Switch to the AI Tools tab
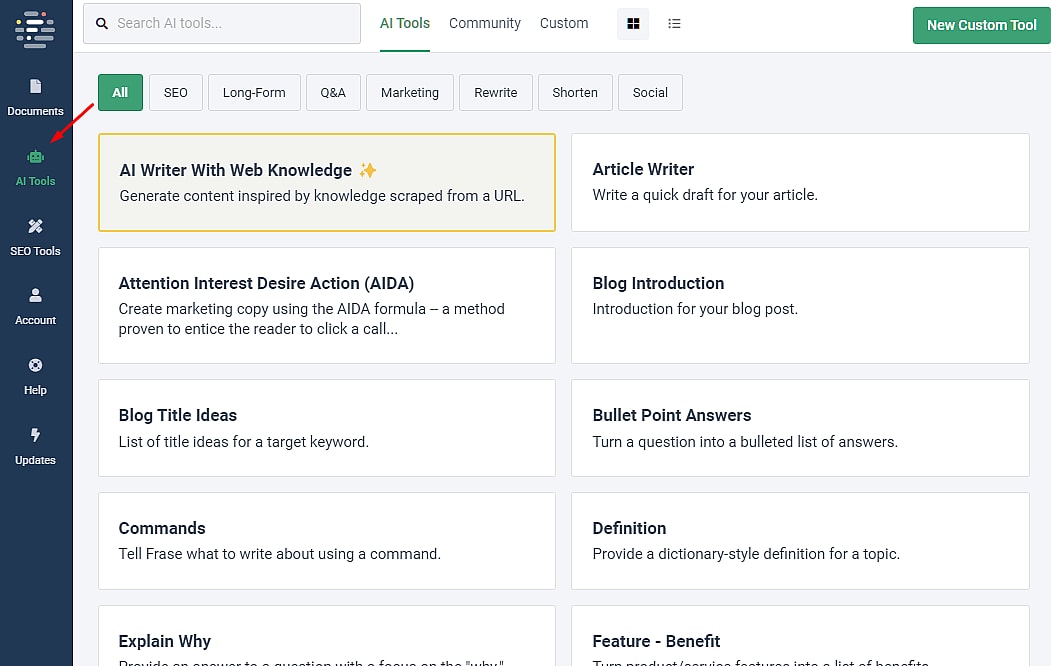This screenshot has width=1051, height=666. coord(405,23)
